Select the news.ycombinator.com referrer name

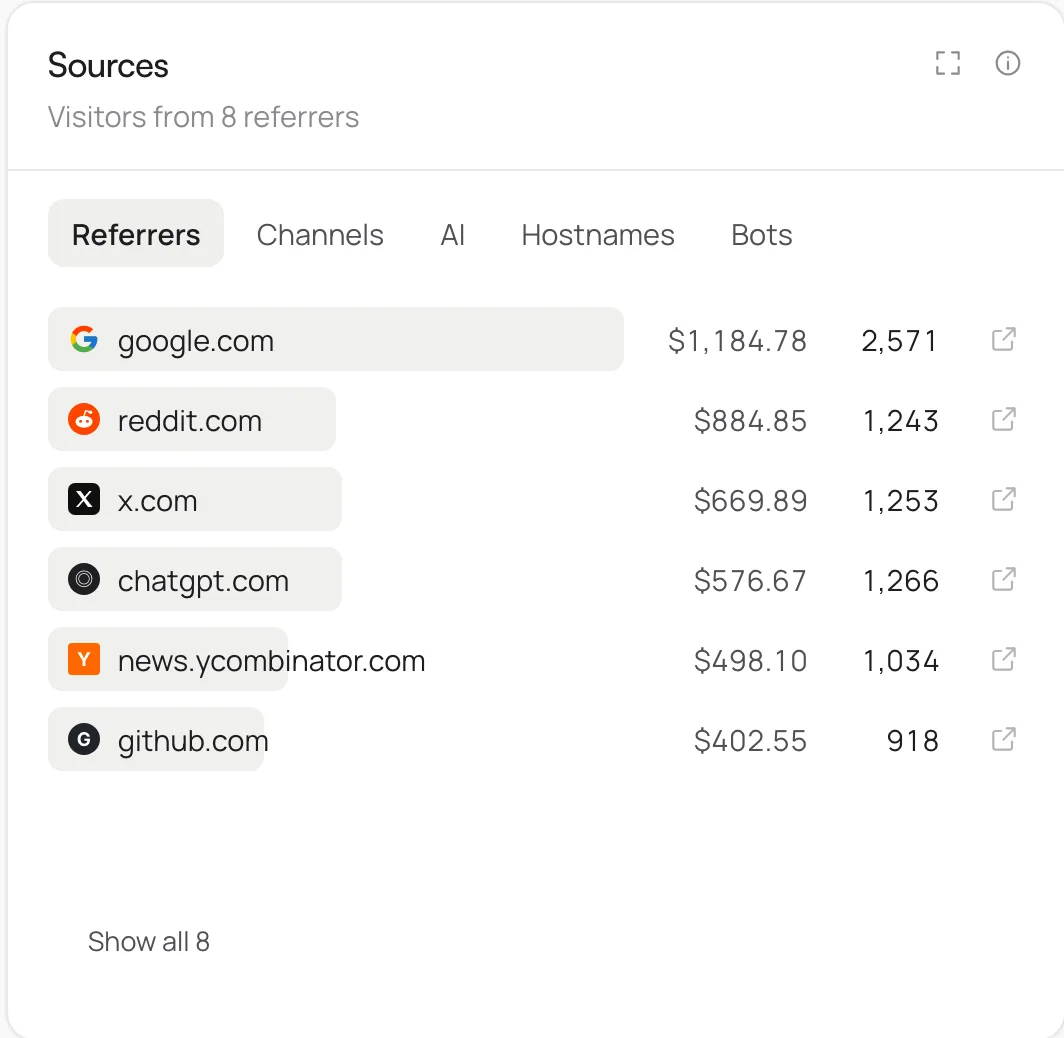(271, 661)
